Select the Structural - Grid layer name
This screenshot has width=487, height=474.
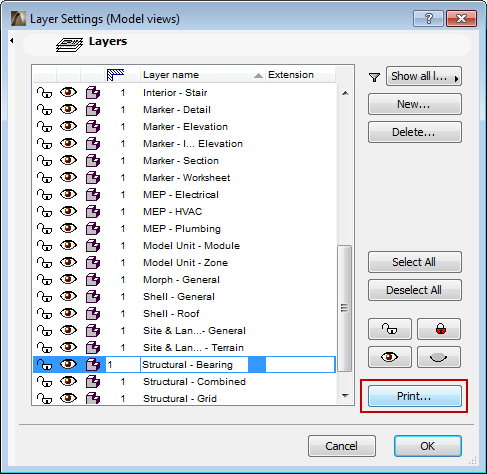pyautogui.click(x=180, y=399)
